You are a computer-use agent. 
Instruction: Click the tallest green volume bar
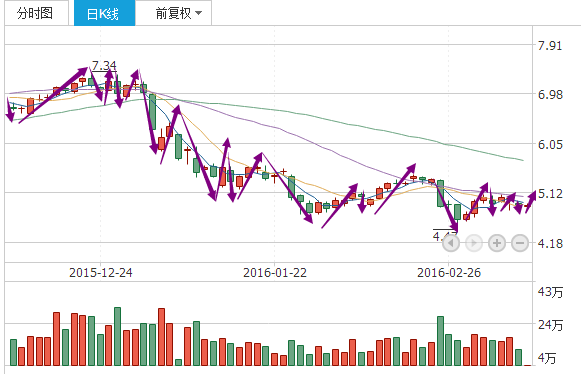[x=117, y=336]
